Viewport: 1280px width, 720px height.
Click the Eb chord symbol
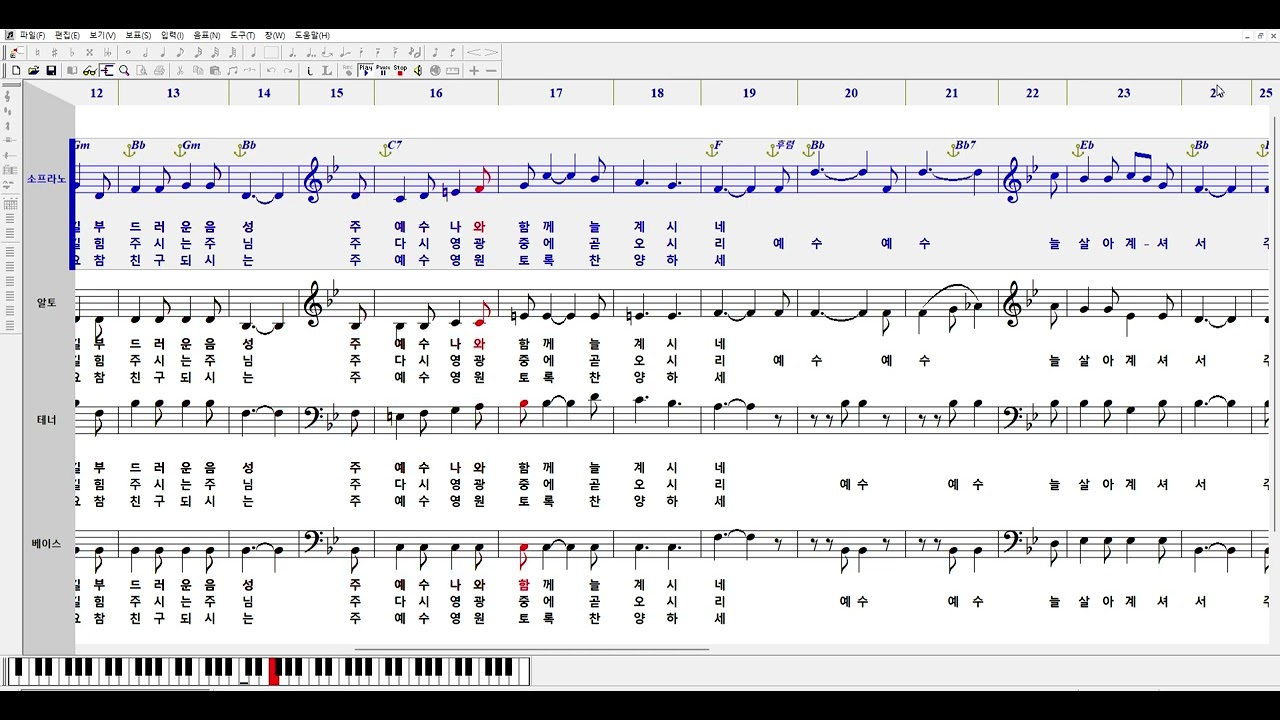[1087, 145]
